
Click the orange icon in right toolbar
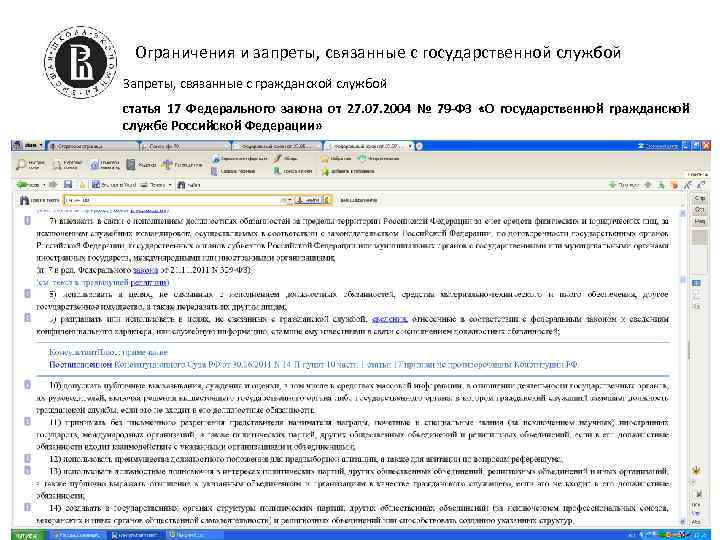tap(674, 185)
